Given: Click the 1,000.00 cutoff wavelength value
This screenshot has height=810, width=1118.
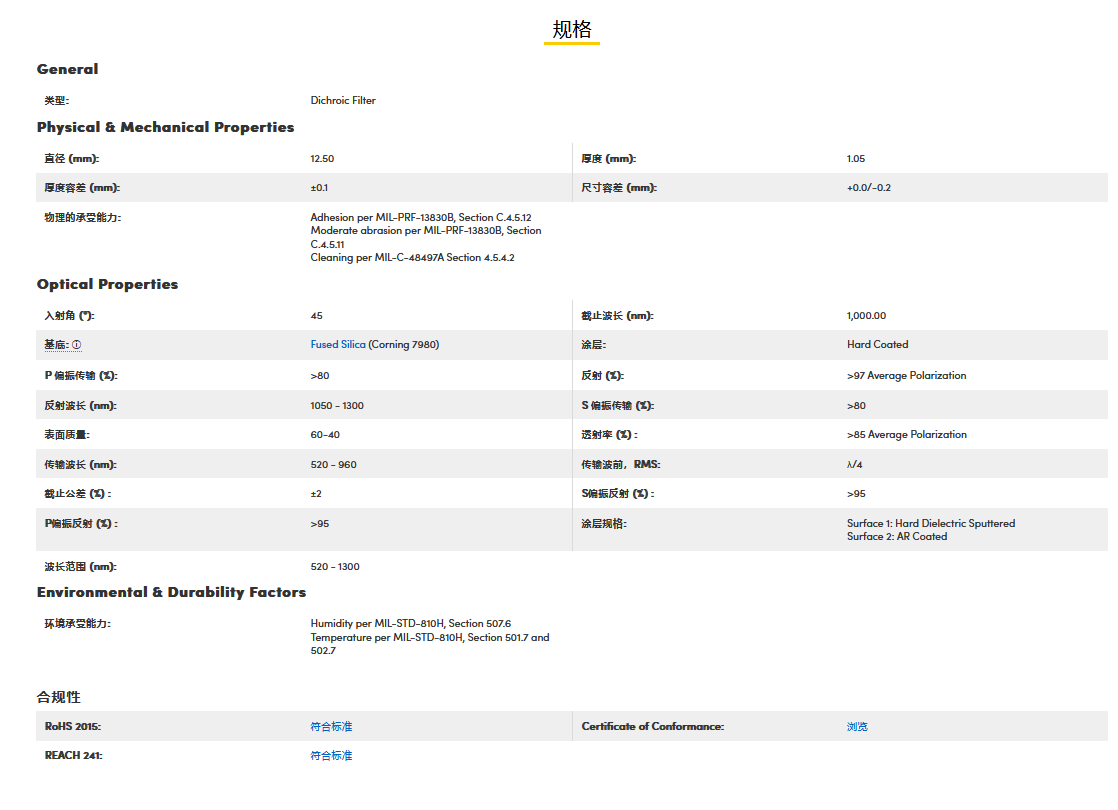Looking at the screenshot, I should [866, 316].
